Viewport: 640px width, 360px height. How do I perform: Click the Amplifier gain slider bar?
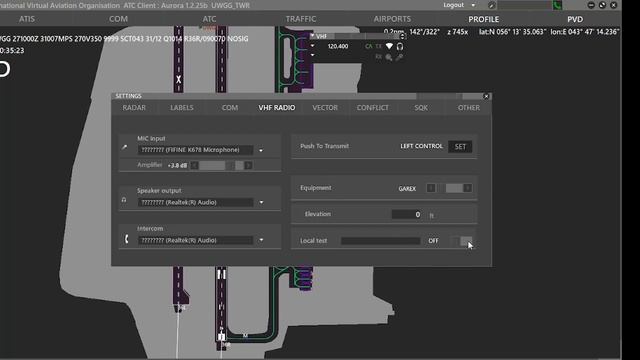click(x=221, y=165)
